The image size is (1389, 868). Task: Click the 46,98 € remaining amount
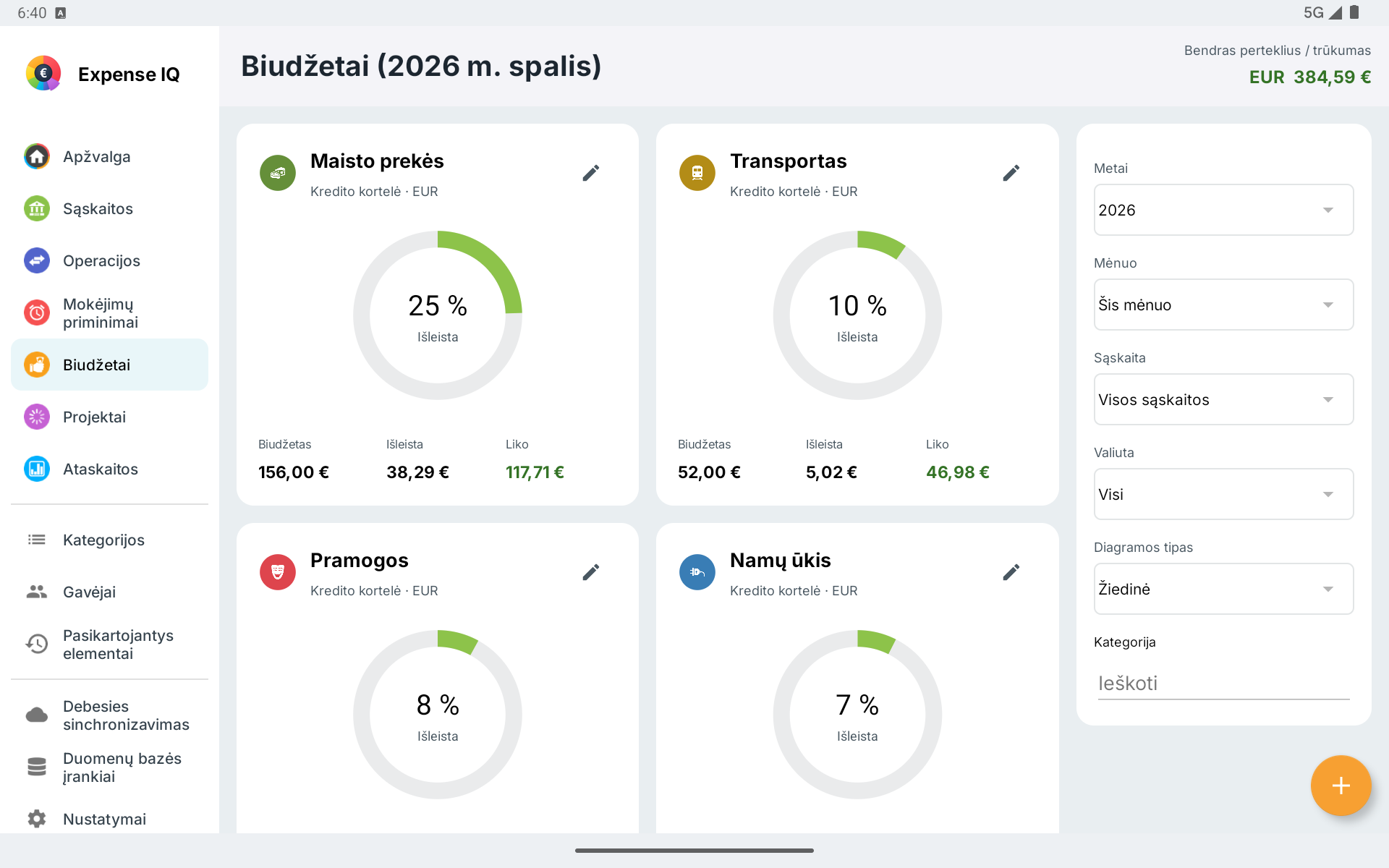[x=958, y=472]
